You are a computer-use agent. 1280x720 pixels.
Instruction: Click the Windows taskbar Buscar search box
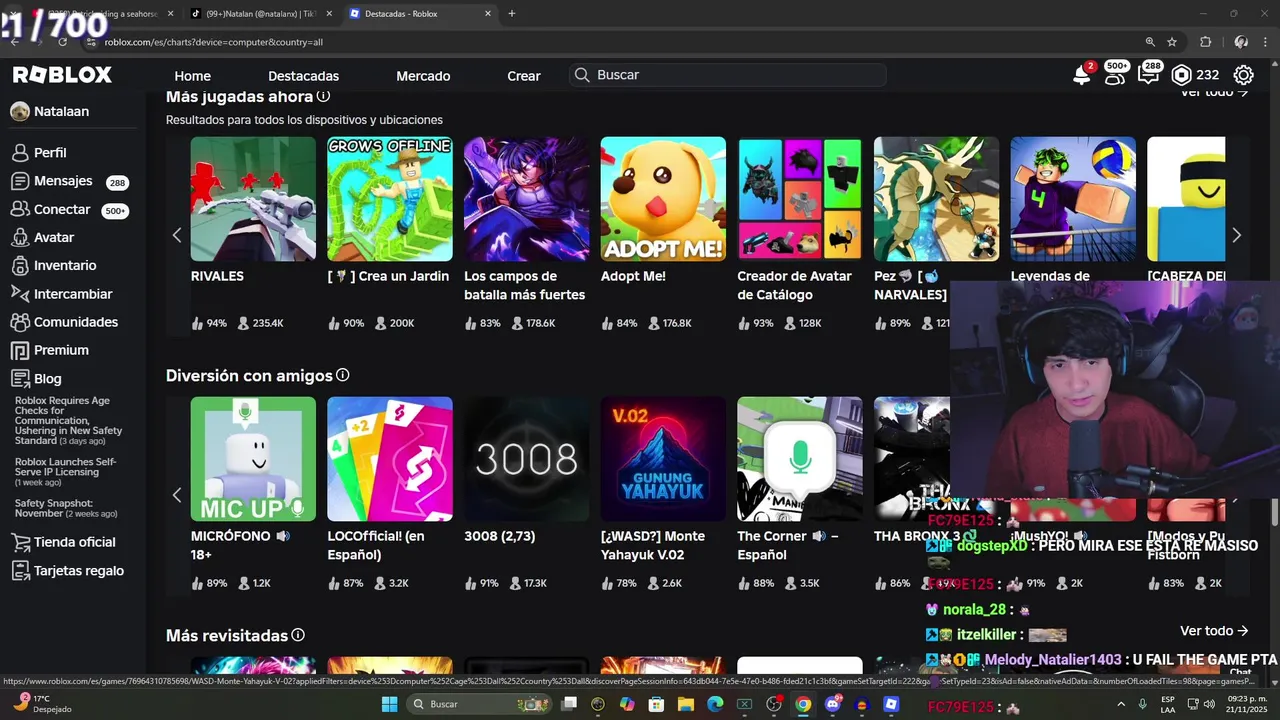[480, 704]
